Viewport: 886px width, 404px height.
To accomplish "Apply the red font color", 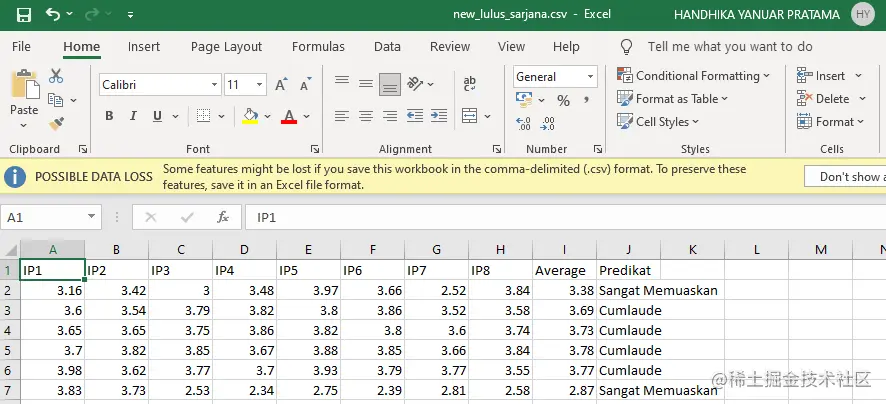I will pyautogui.click(x=289, y=116).
